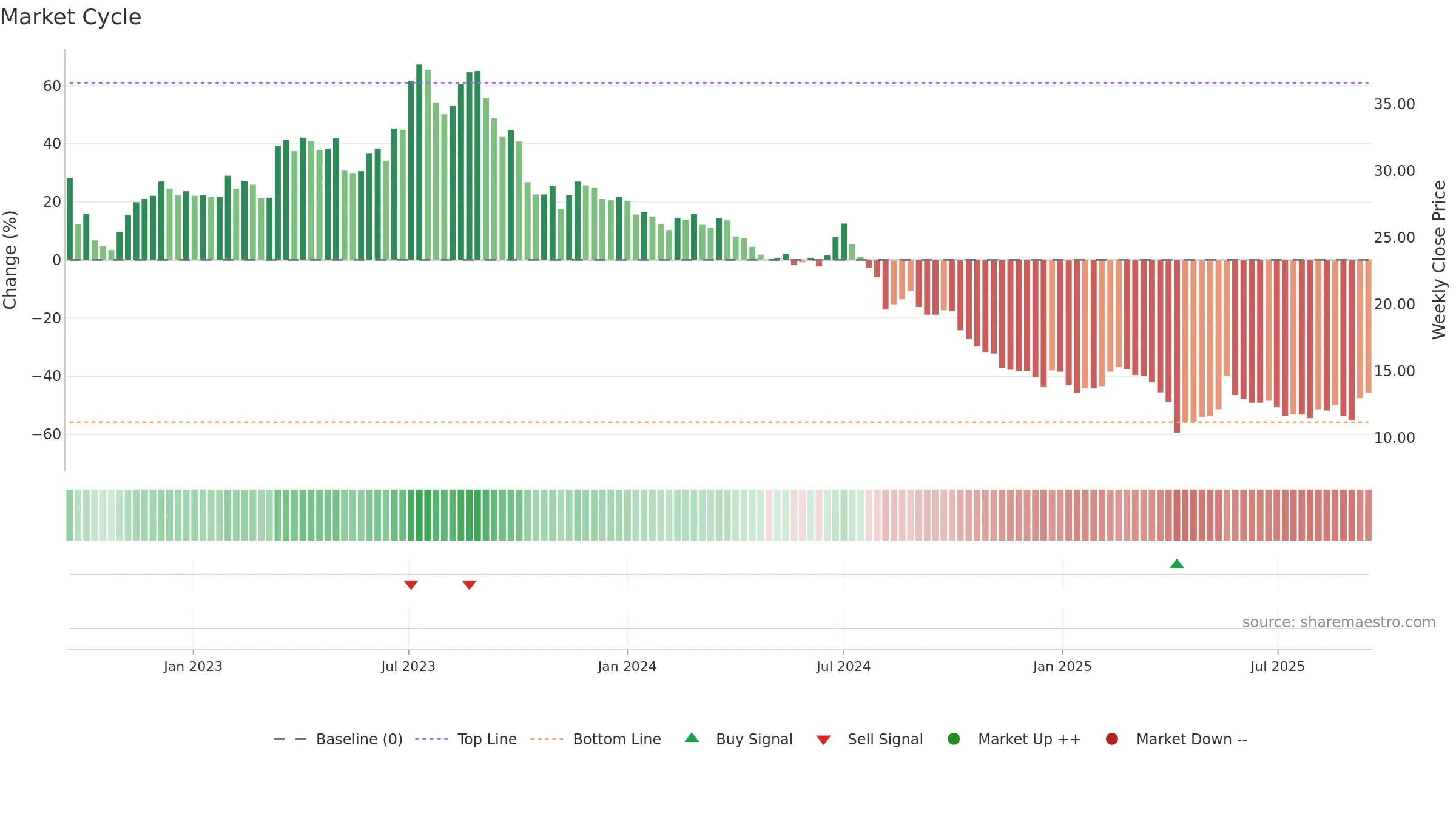Viewport: 1456px width, 819px height.
Task: Click the darkest green heat strip cell at Jul 2023
Action: (419, 515)
